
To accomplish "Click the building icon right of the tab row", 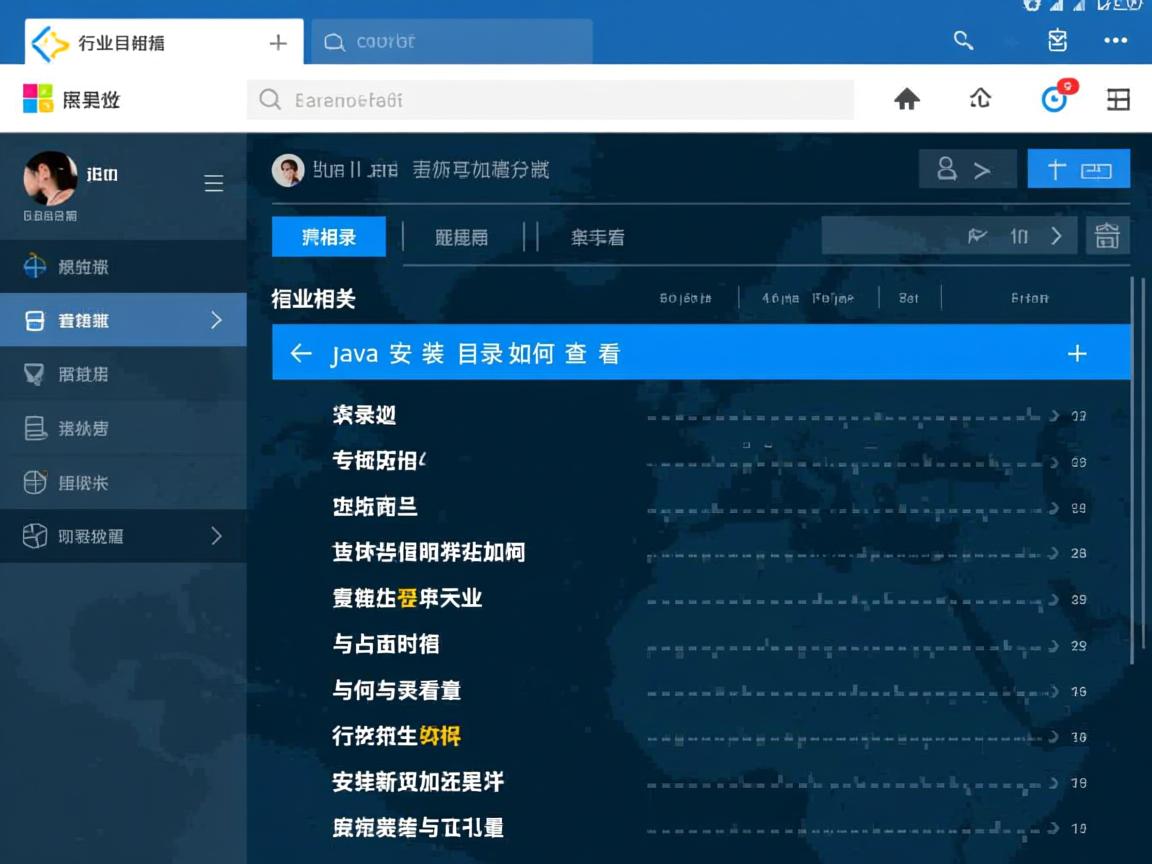I will pyautogui.click(x=1107, y=236).
